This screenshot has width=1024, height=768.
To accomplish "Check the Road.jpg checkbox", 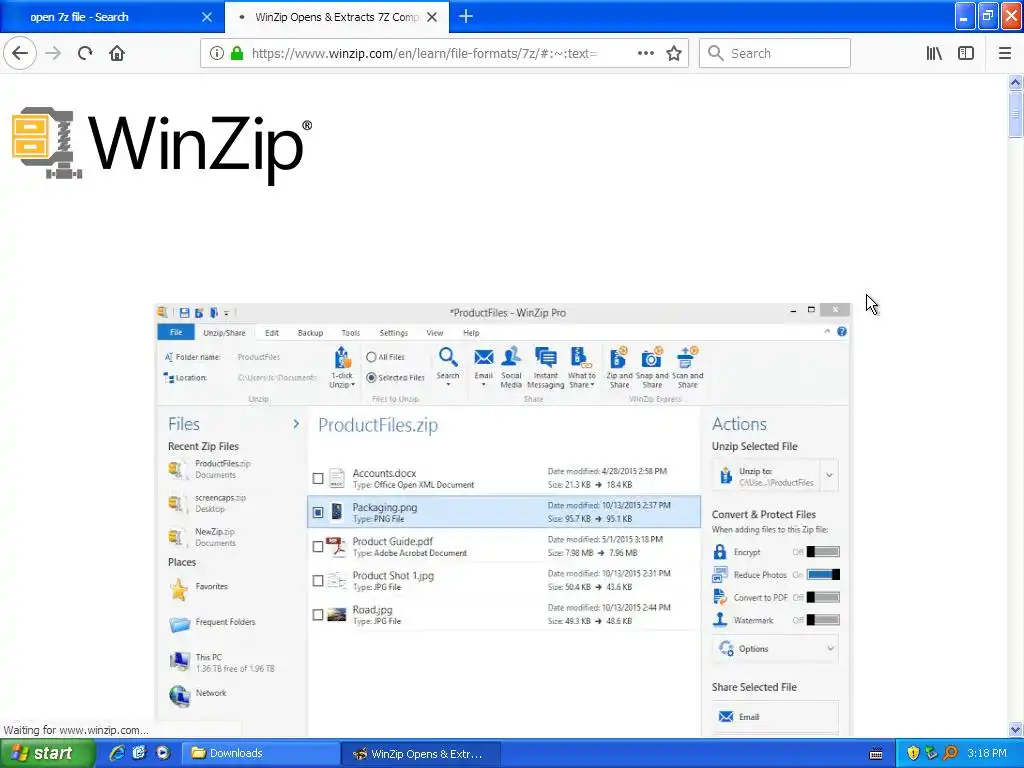I will pyautogui.click(x=318, y=615).
